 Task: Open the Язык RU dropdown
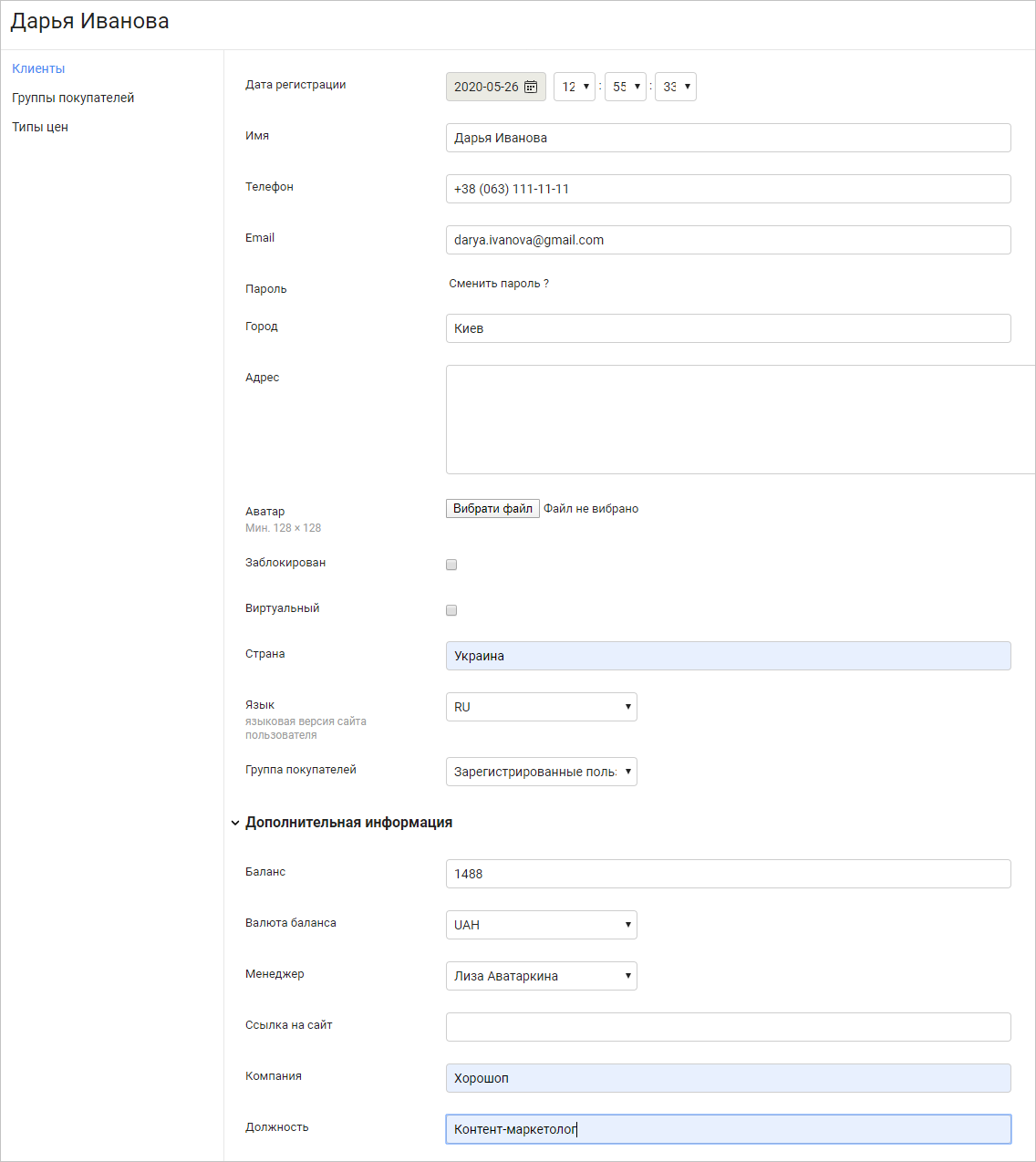[542, 707]
